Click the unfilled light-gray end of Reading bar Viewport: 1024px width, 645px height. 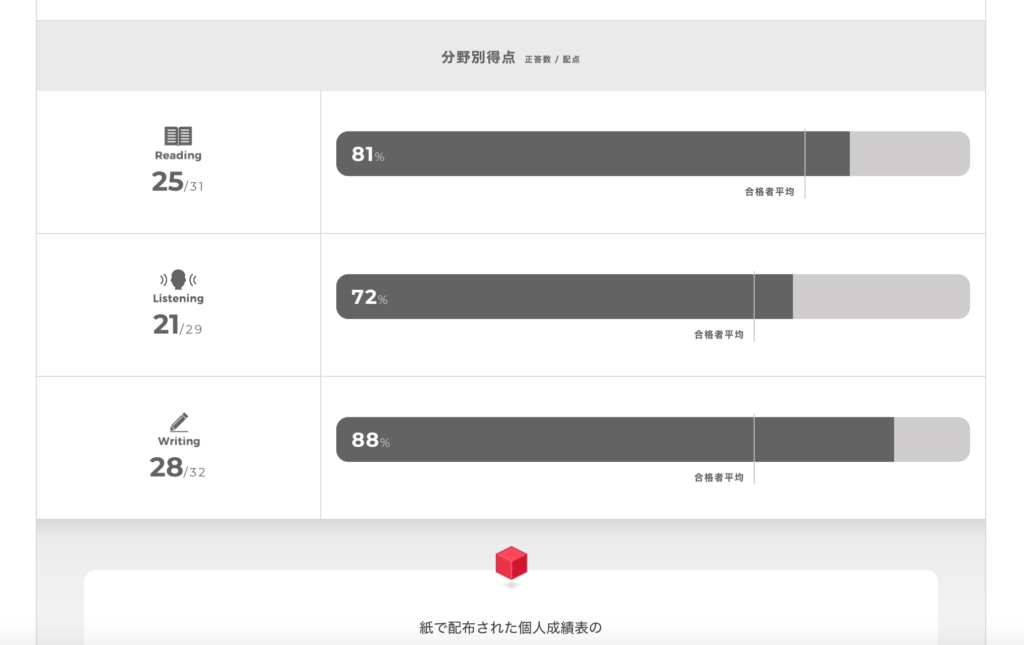(x=909, y=154)
